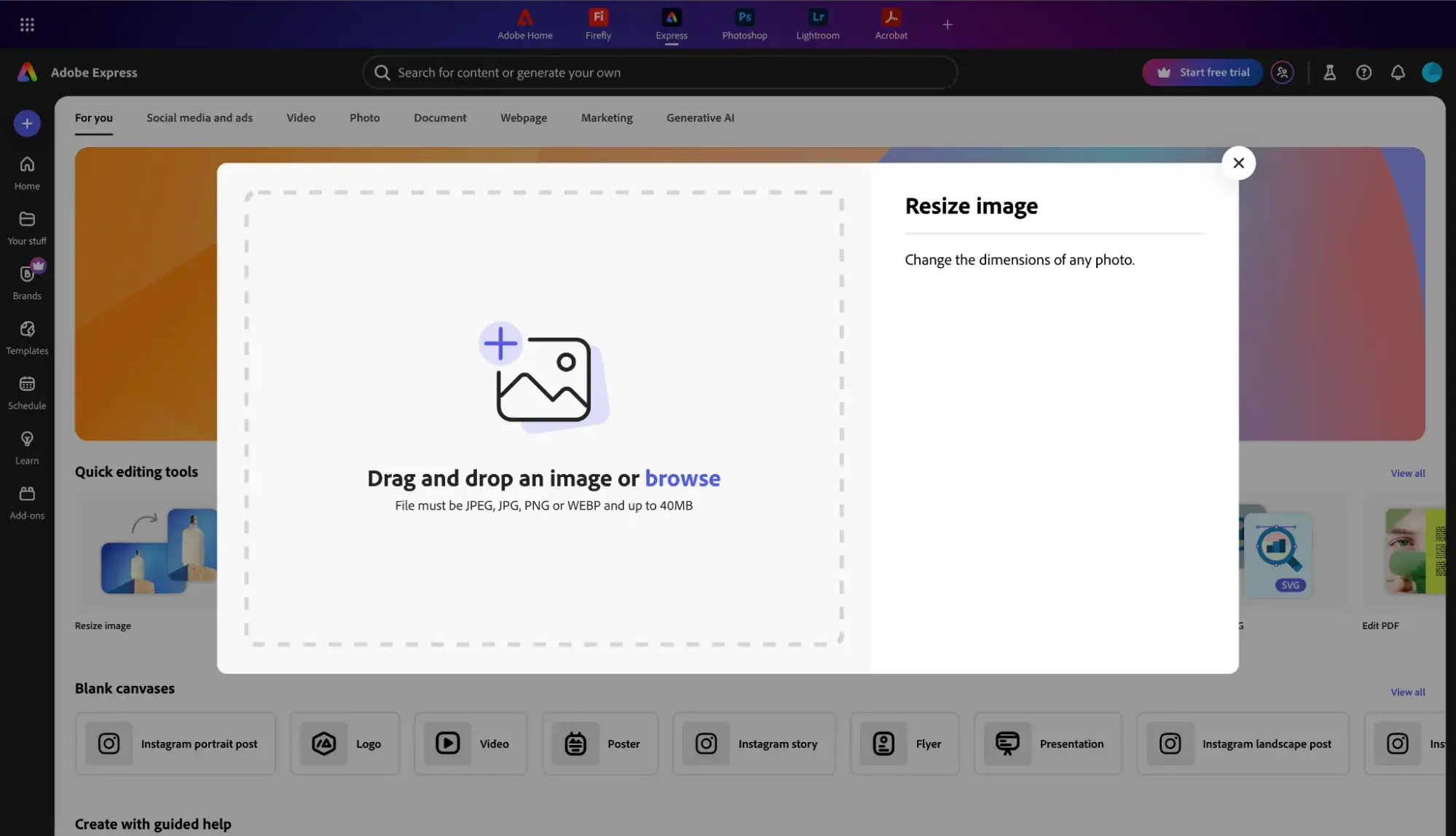Go to Adobe Home
This screenshot has height=836, width=1456.
click(x=524, y=24)
